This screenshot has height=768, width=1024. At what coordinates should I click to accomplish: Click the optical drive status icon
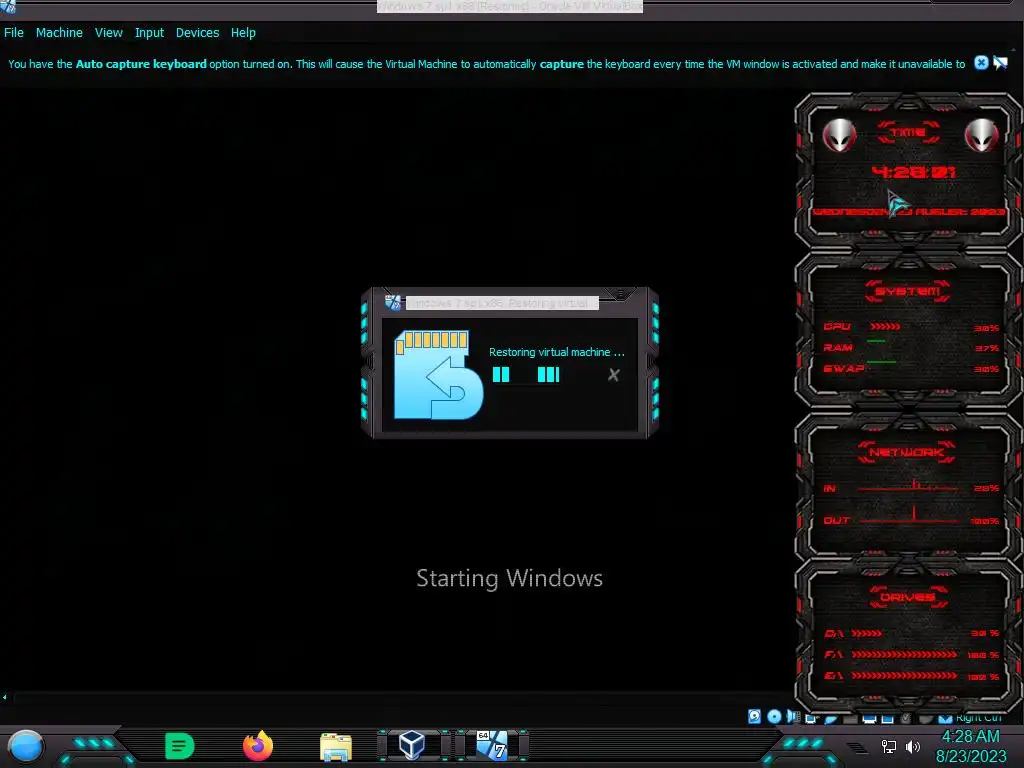coord(775,716)
